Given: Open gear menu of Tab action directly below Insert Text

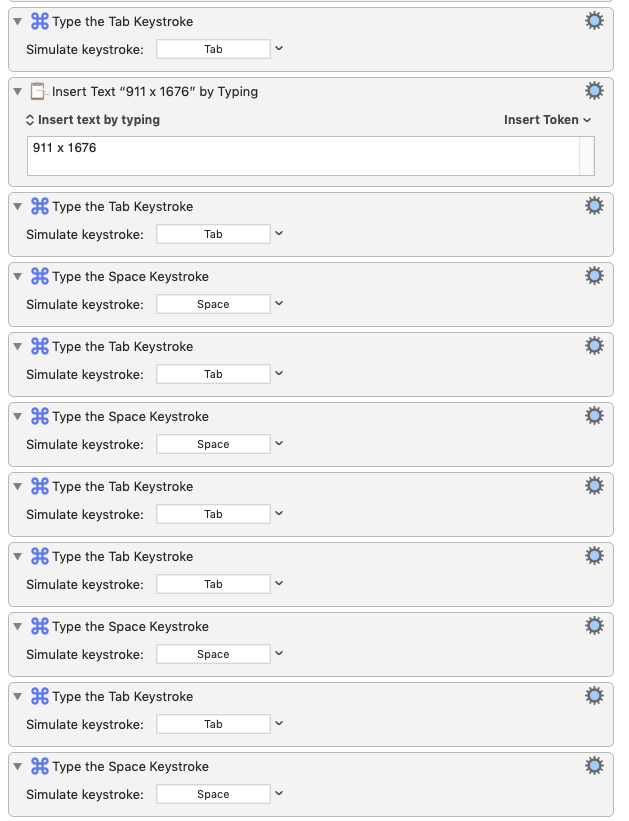Looking at the screenshot, I should click(x=594, y=206).
